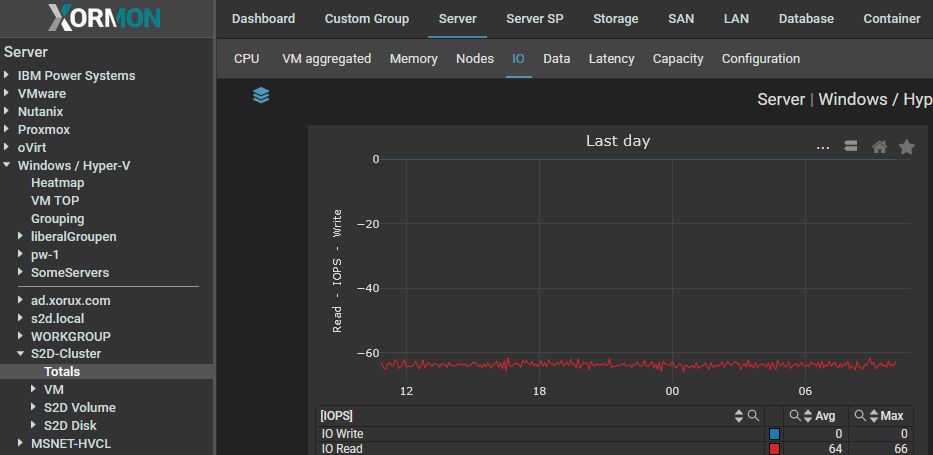Open the Storage top menu
Screen dimensions: 933x455
[x=615, y=18]
